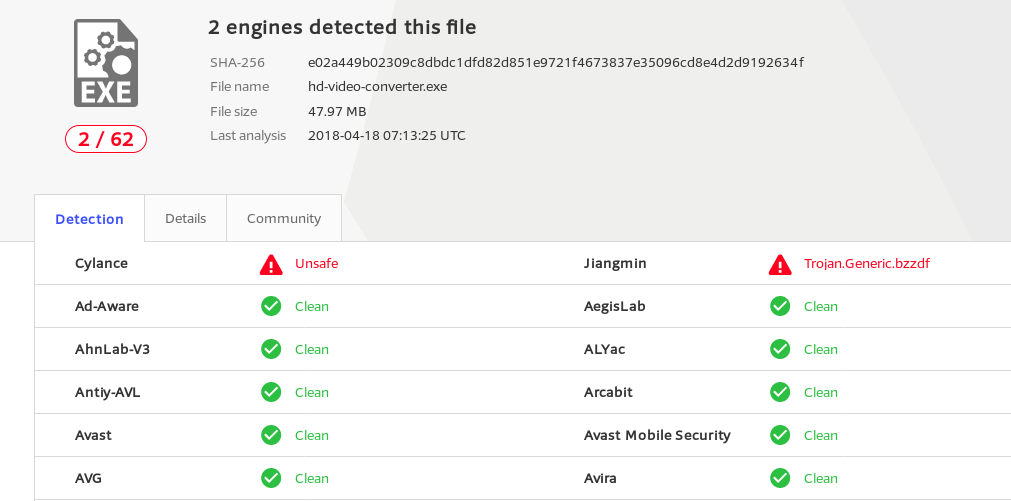Open the Community tab

pos(284,218)
